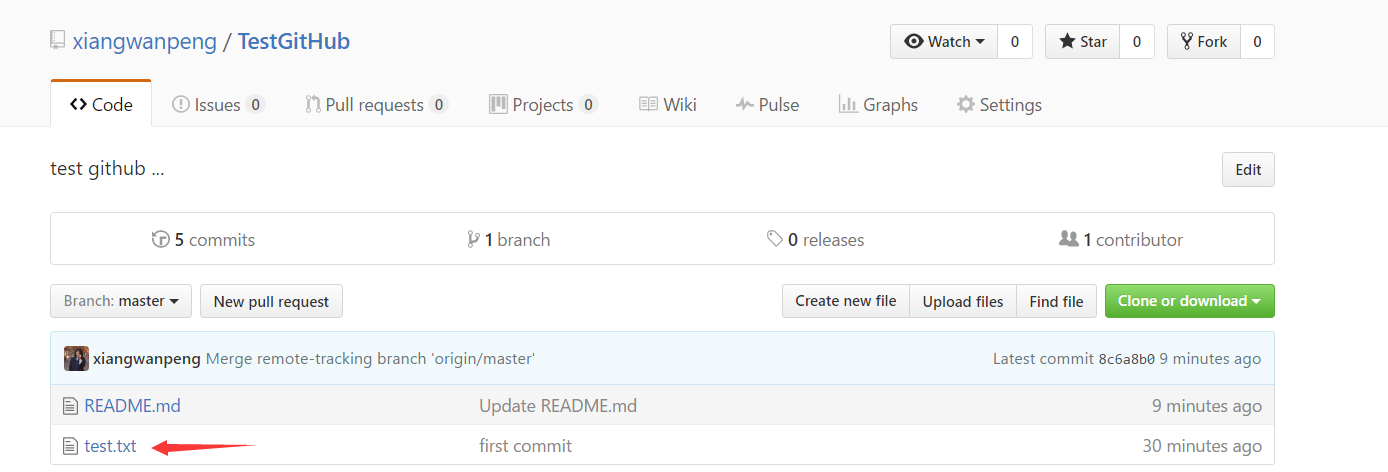Open the Clone or download dropdown
The width and height of the screenshot is (1388, 472).
pos(1189,301)
